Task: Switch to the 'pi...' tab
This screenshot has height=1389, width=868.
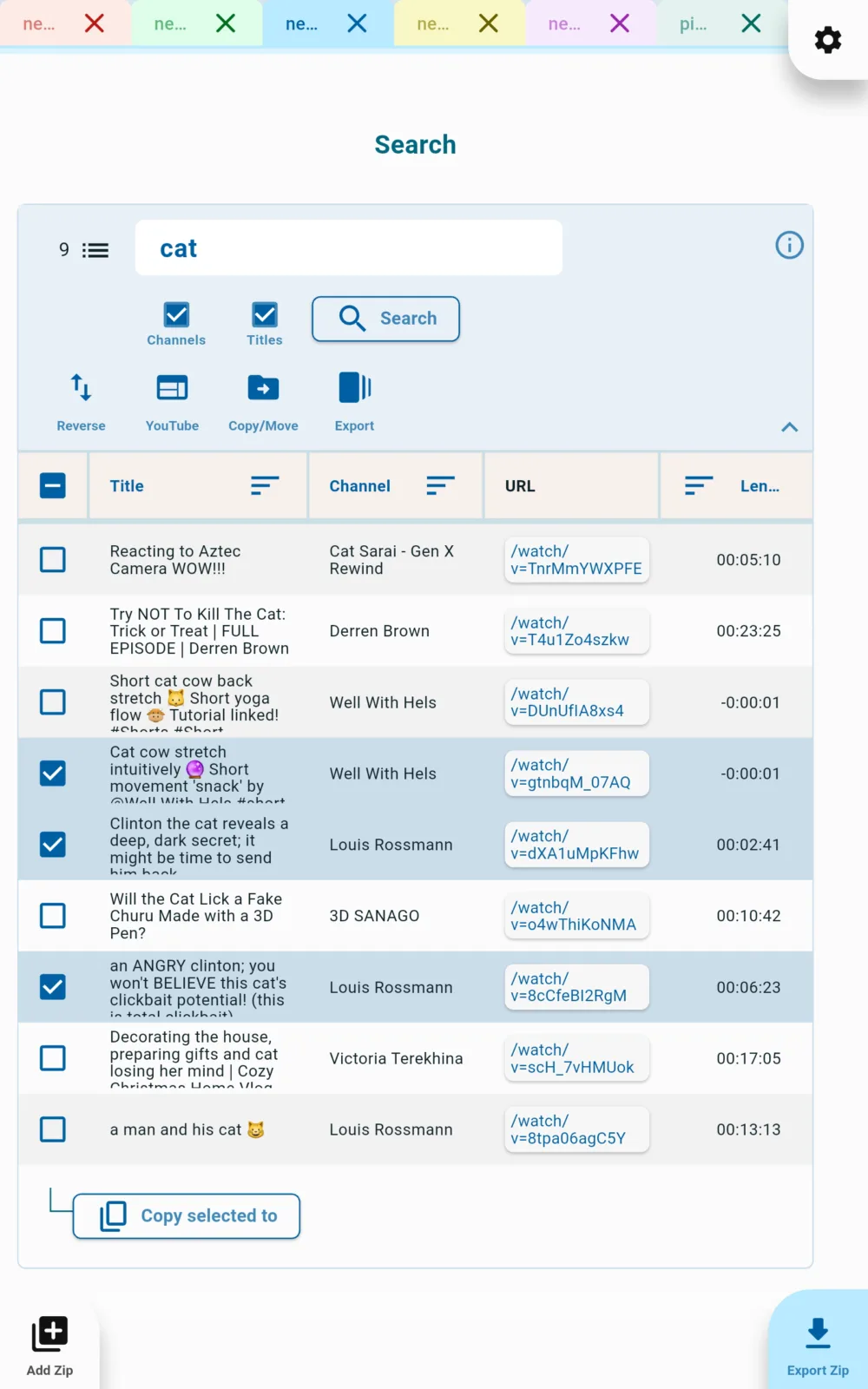Action: point(693,23)
